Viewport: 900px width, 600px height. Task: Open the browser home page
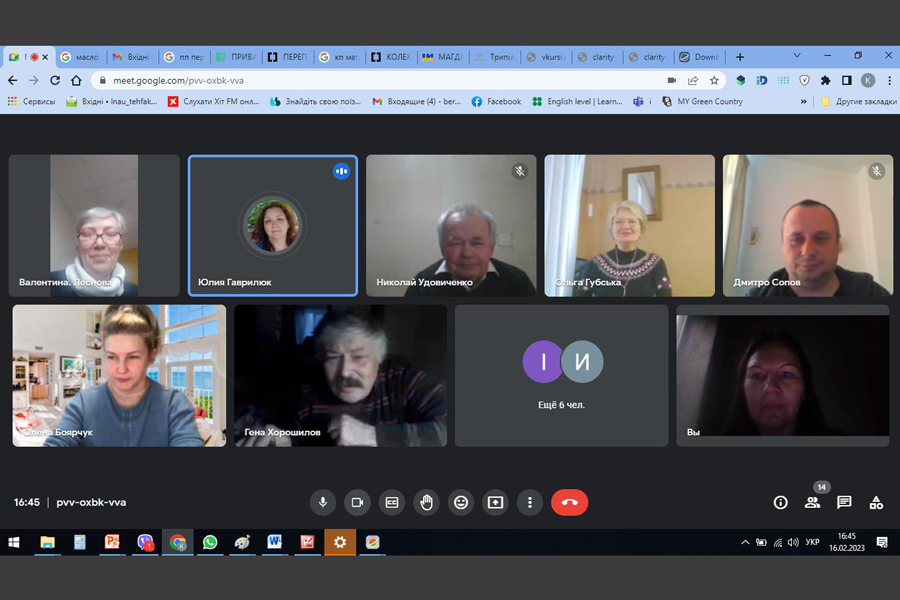coord(76,80)
